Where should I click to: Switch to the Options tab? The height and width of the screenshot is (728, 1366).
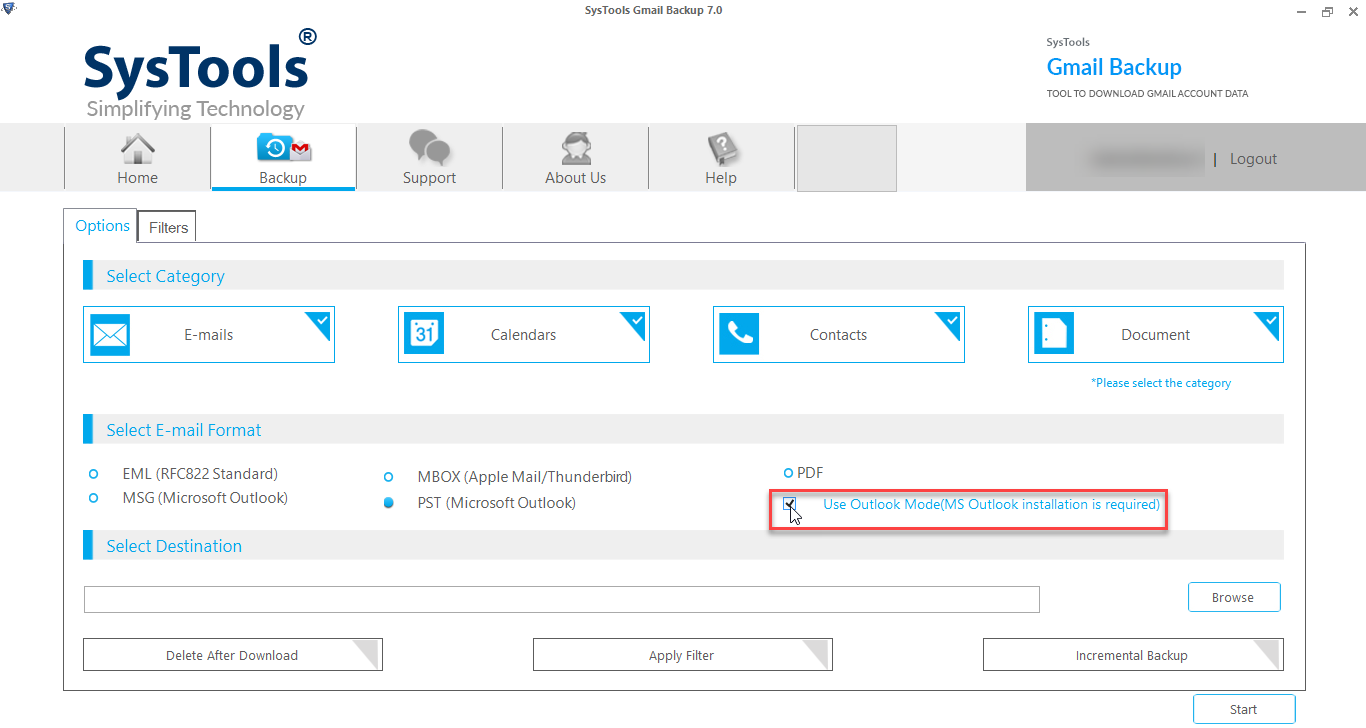[102, 226]
